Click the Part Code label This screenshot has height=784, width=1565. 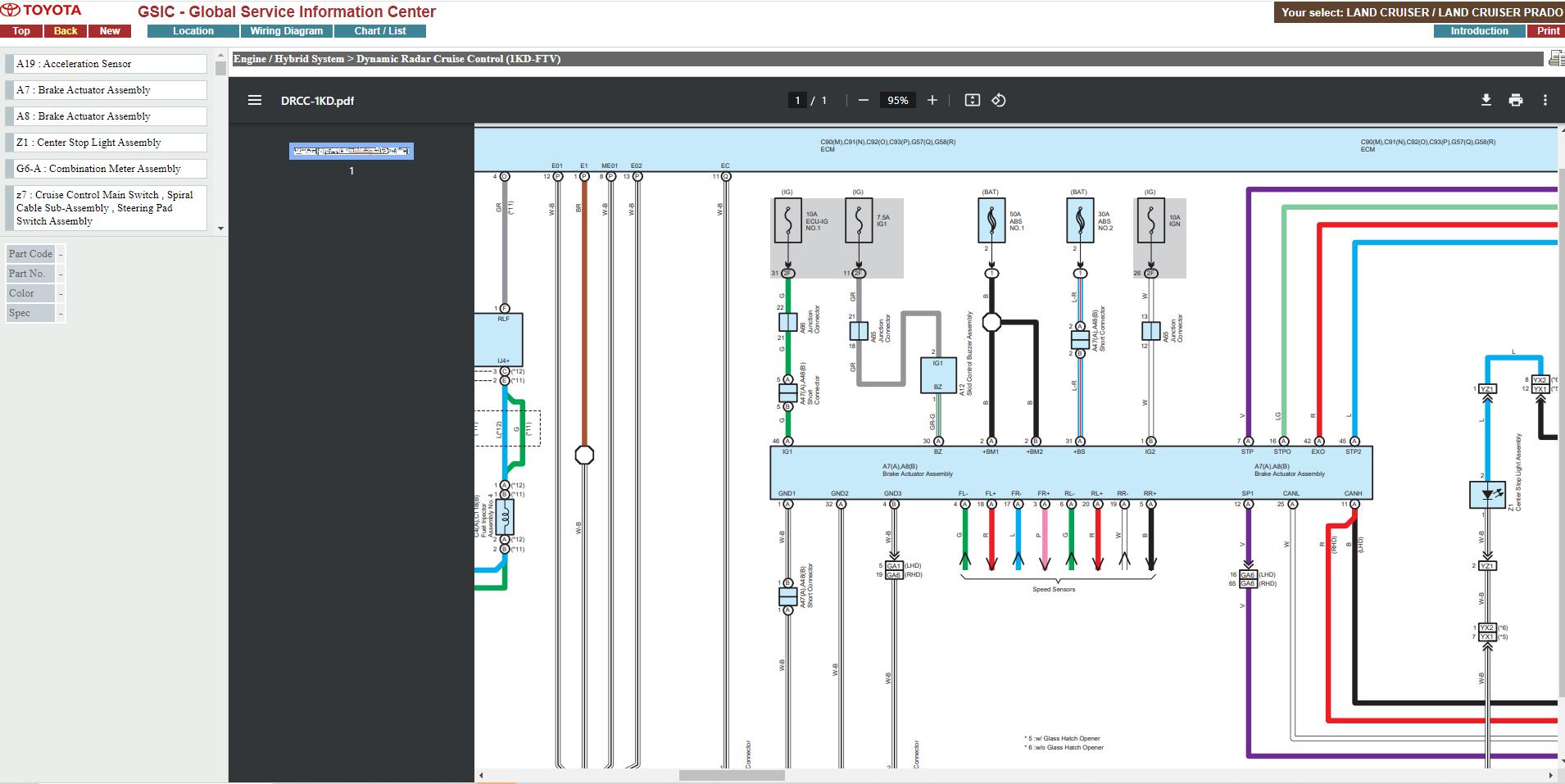point(30,254)
